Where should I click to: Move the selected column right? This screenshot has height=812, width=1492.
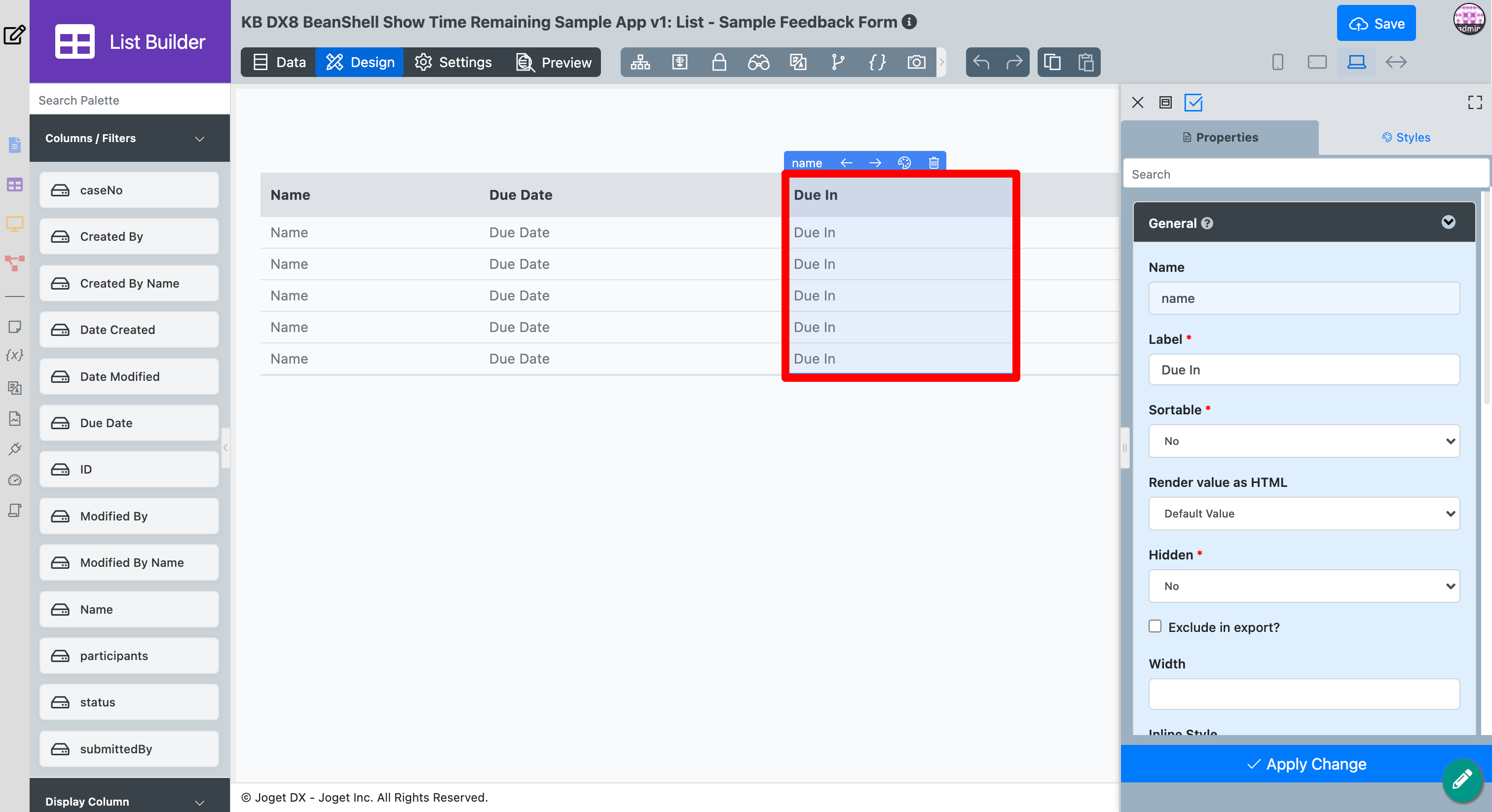875,163
